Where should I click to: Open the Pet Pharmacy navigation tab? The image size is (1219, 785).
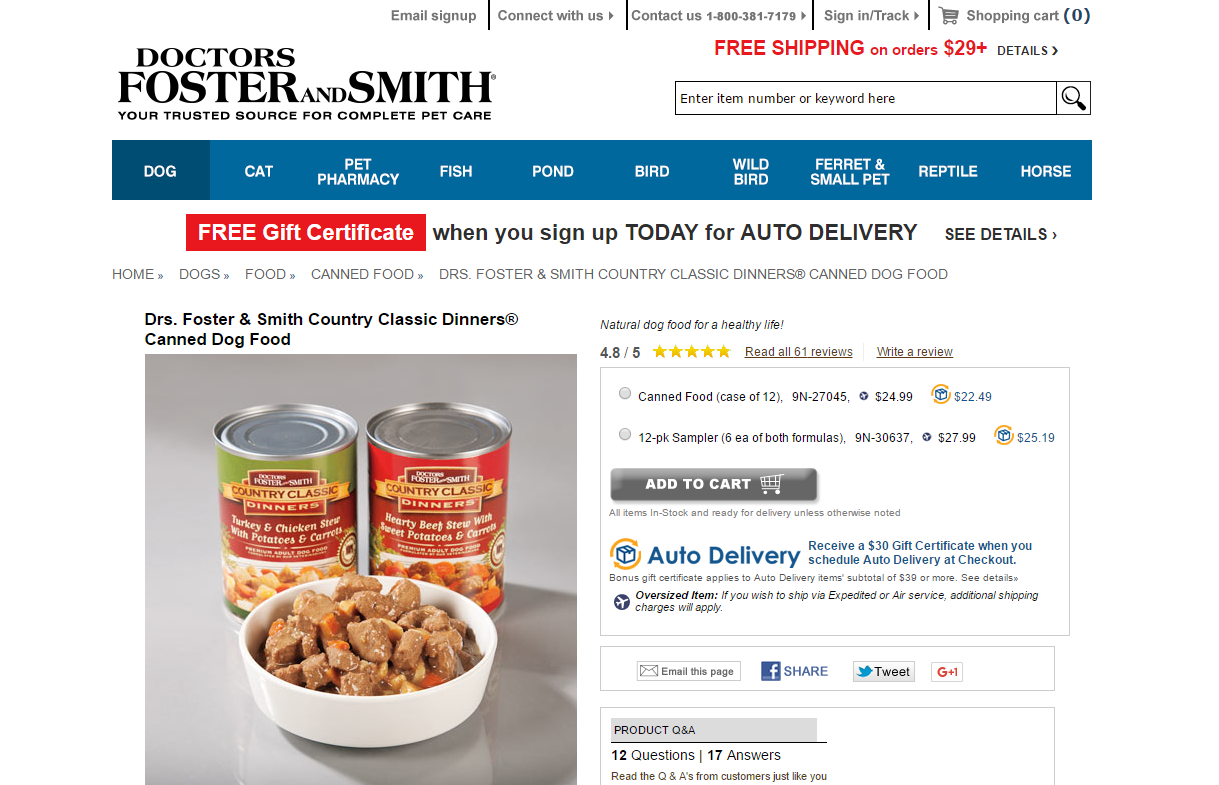tap(358, 171)
